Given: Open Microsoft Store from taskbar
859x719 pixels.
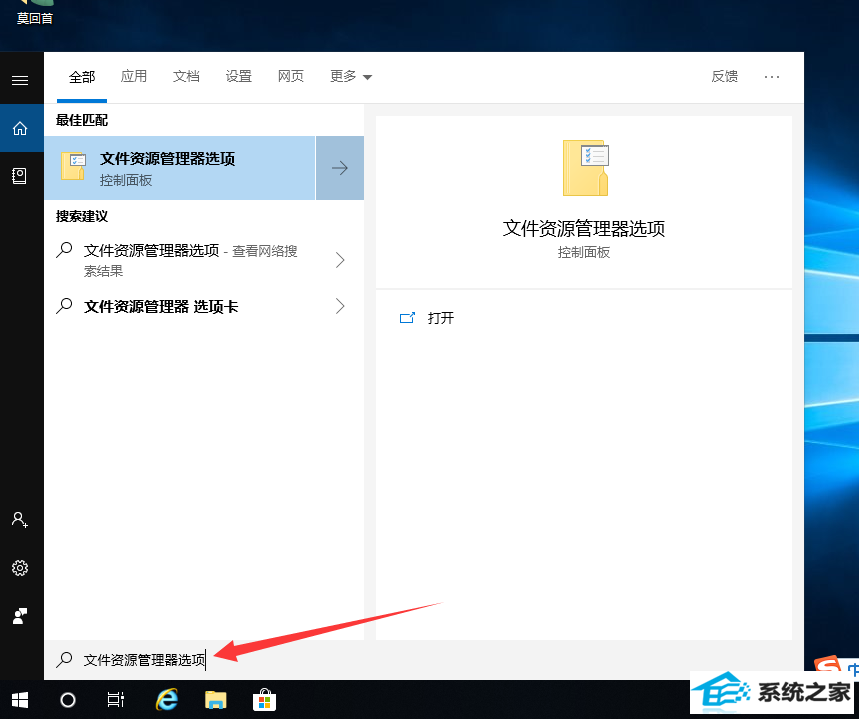Looking at the screenshot, I should (x=264, y=700).
